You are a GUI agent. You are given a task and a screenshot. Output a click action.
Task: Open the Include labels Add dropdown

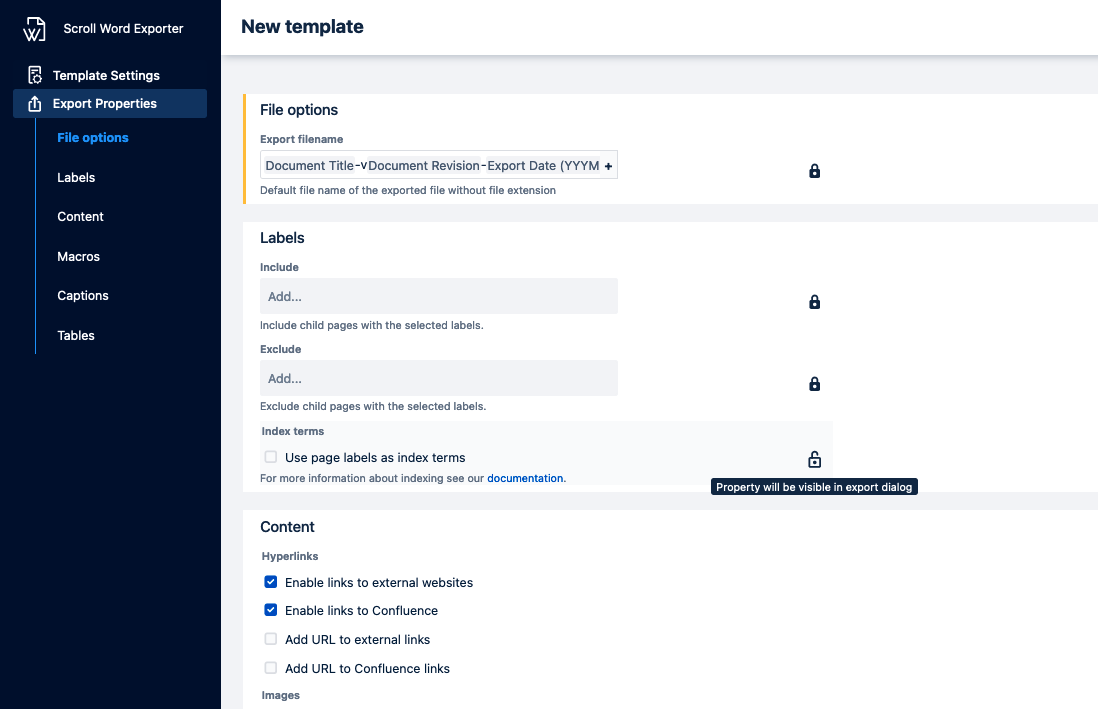438,296
